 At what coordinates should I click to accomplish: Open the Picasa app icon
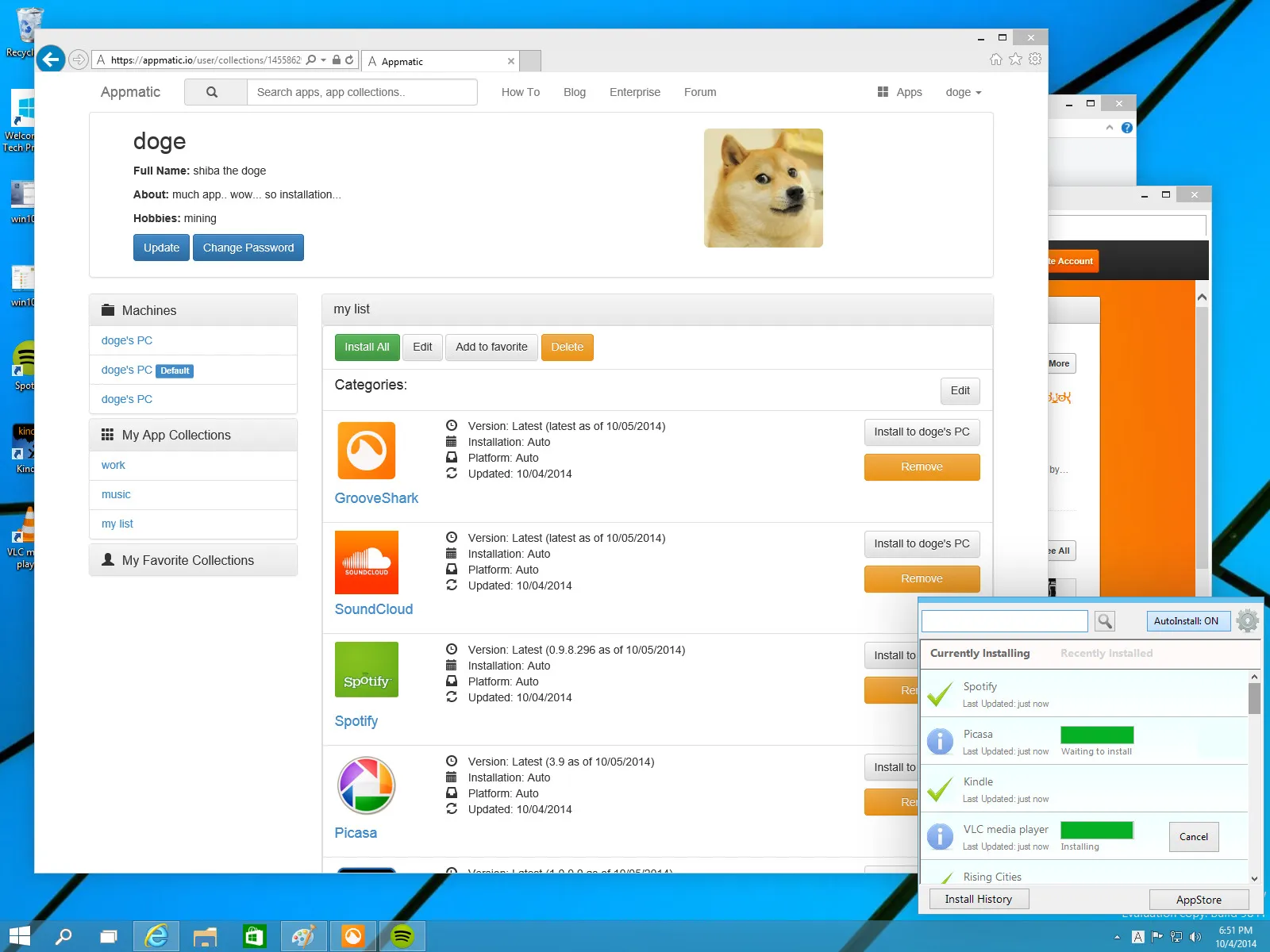(x=366, y=785)
